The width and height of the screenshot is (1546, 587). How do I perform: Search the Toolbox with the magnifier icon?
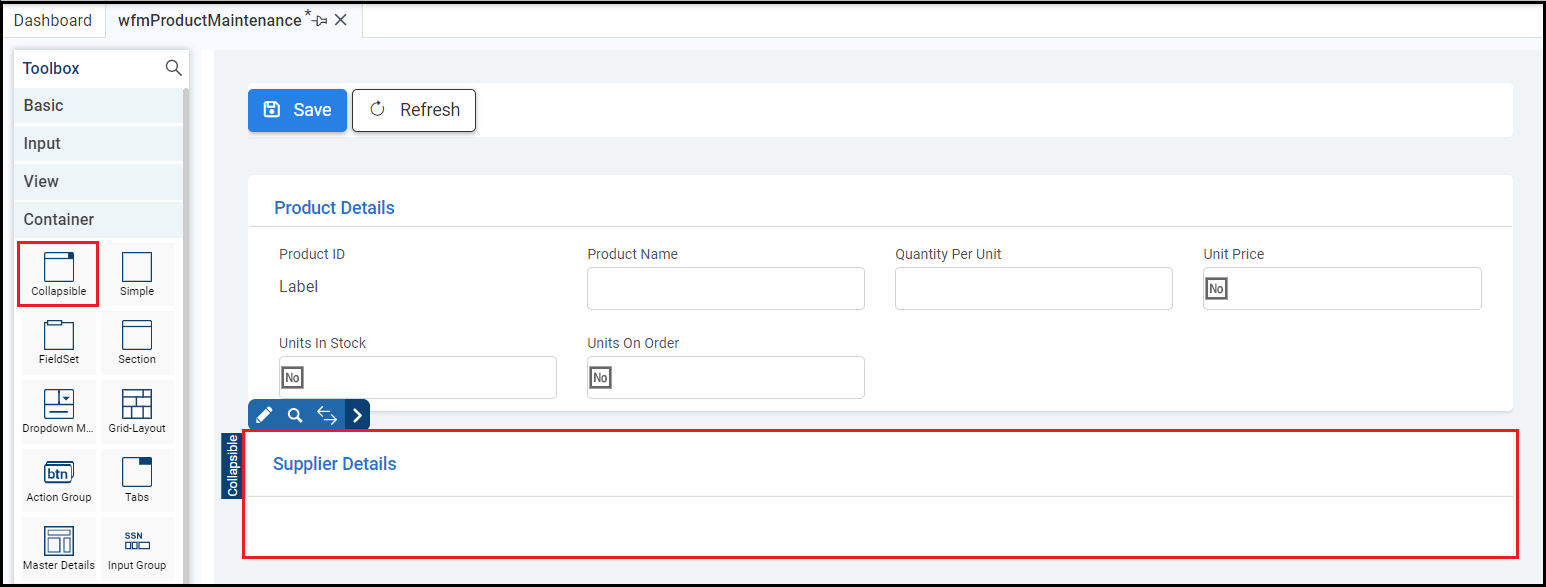173,68
